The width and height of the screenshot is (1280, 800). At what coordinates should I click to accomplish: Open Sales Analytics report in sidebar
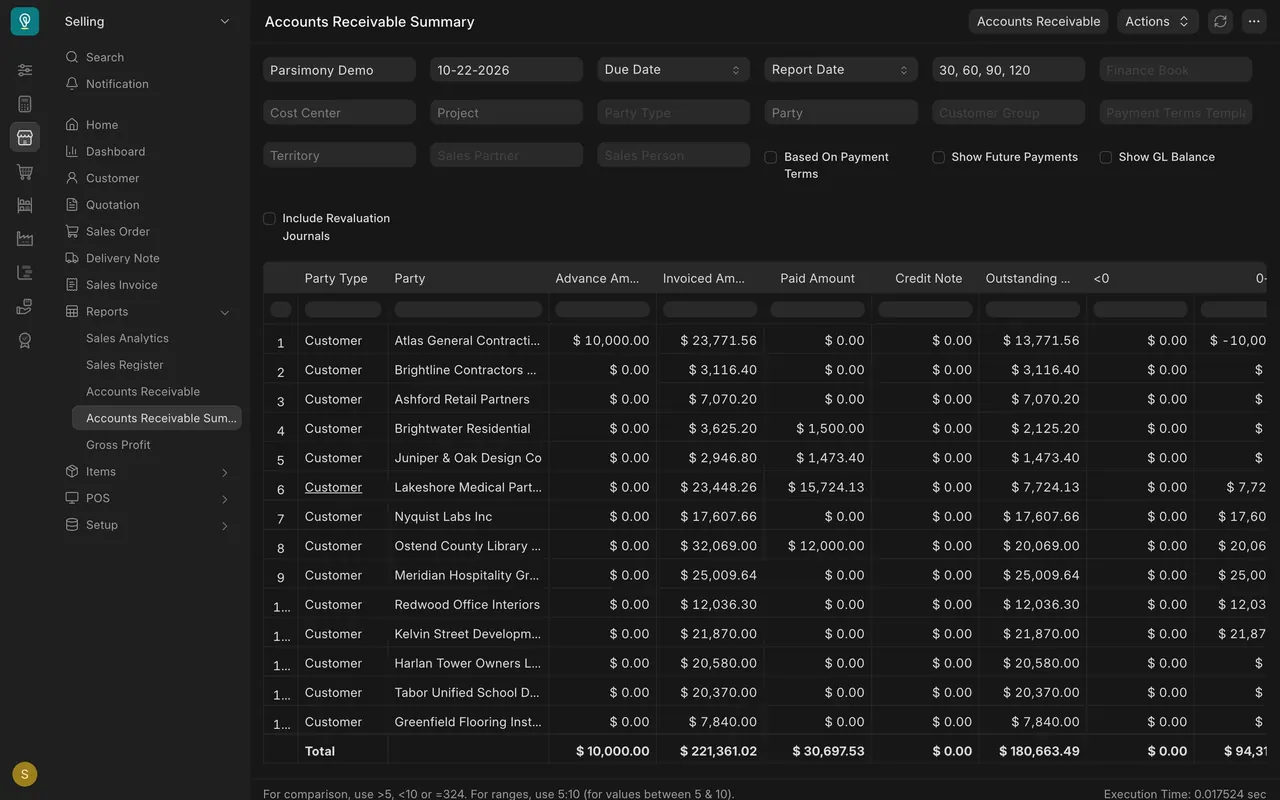point(127,338)
